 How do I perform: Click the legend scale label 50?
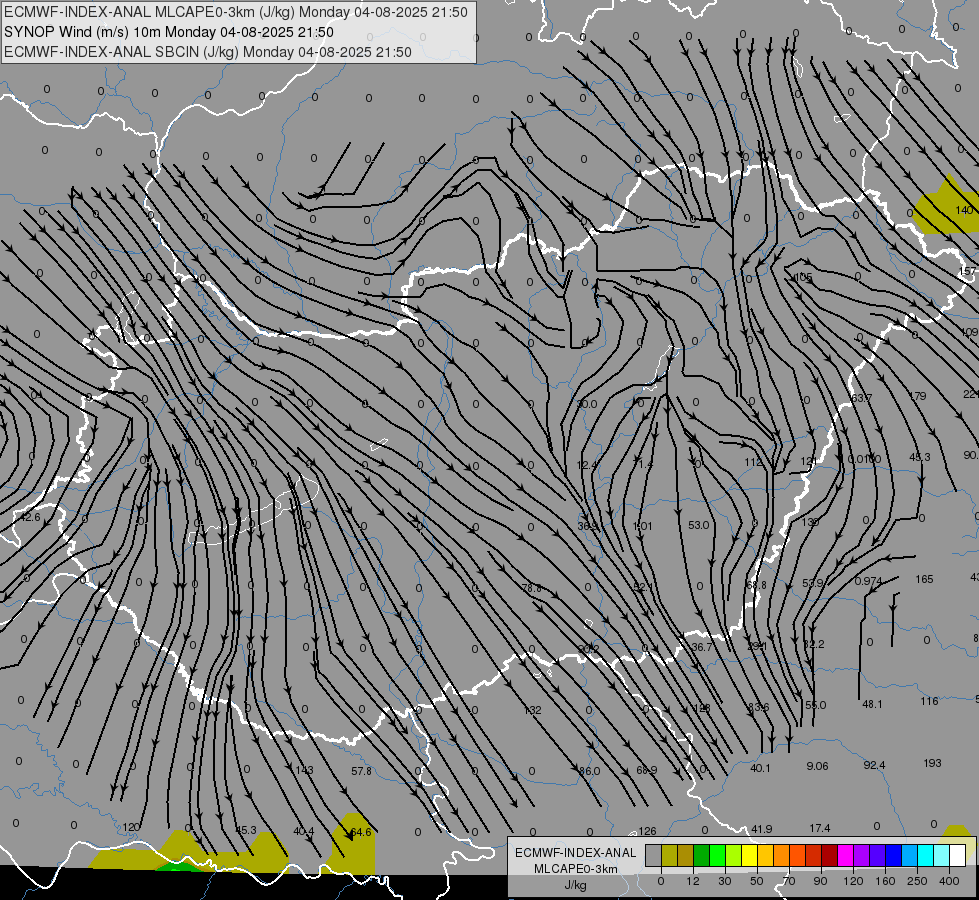pyautogui.click(x=757, y=881)
